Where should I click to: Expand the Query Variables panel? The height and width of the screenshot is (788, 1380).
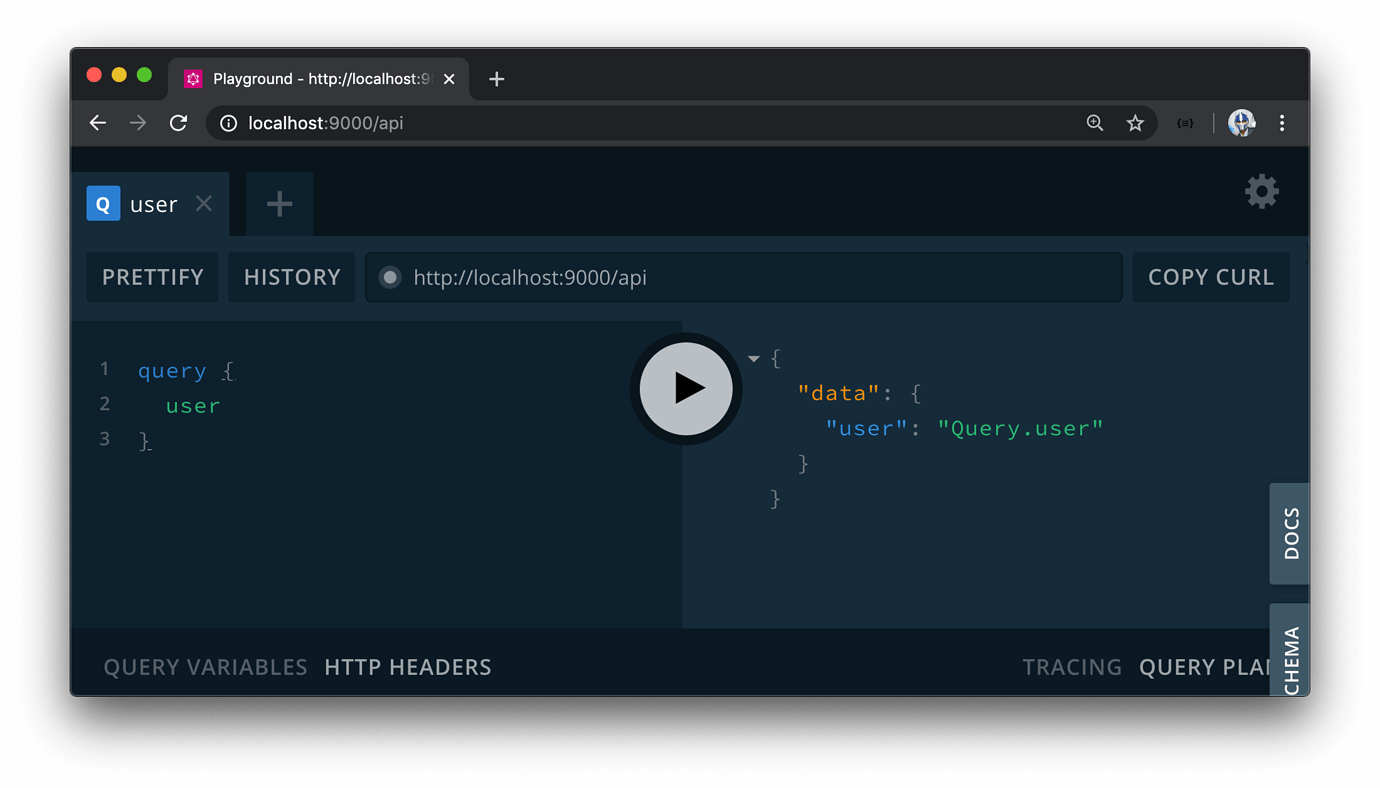(x=205, y=667)
